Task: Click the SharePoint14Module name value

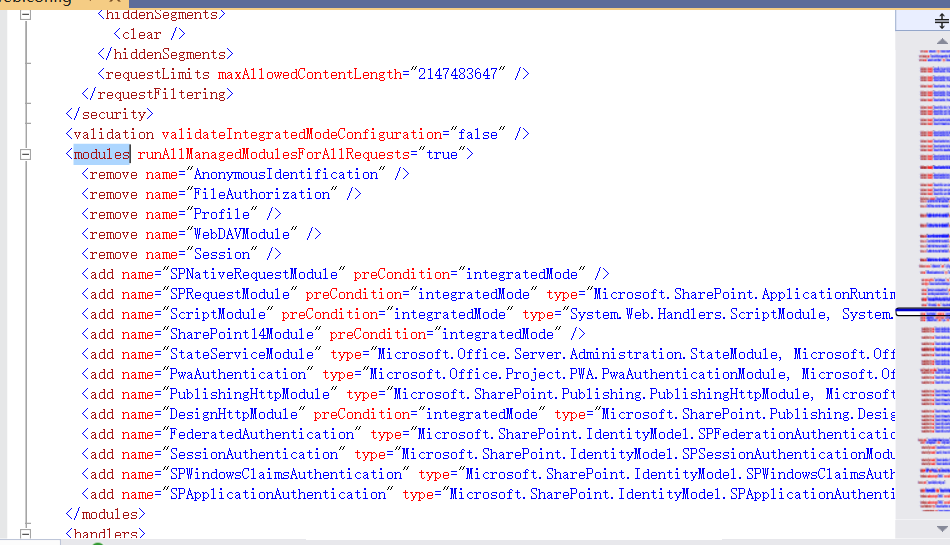Action: point(242,334)
